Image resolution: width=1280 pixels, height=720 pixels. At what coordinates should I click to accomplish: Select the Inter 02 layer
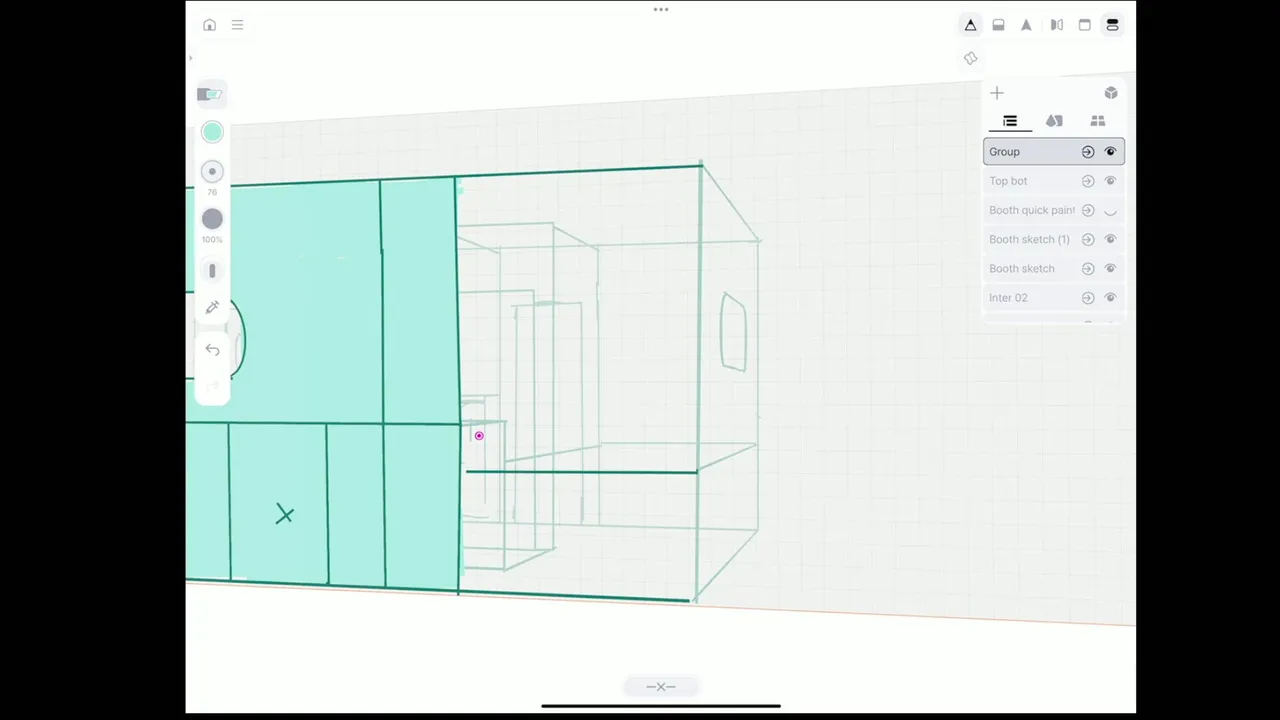[x=1054, y=298]
